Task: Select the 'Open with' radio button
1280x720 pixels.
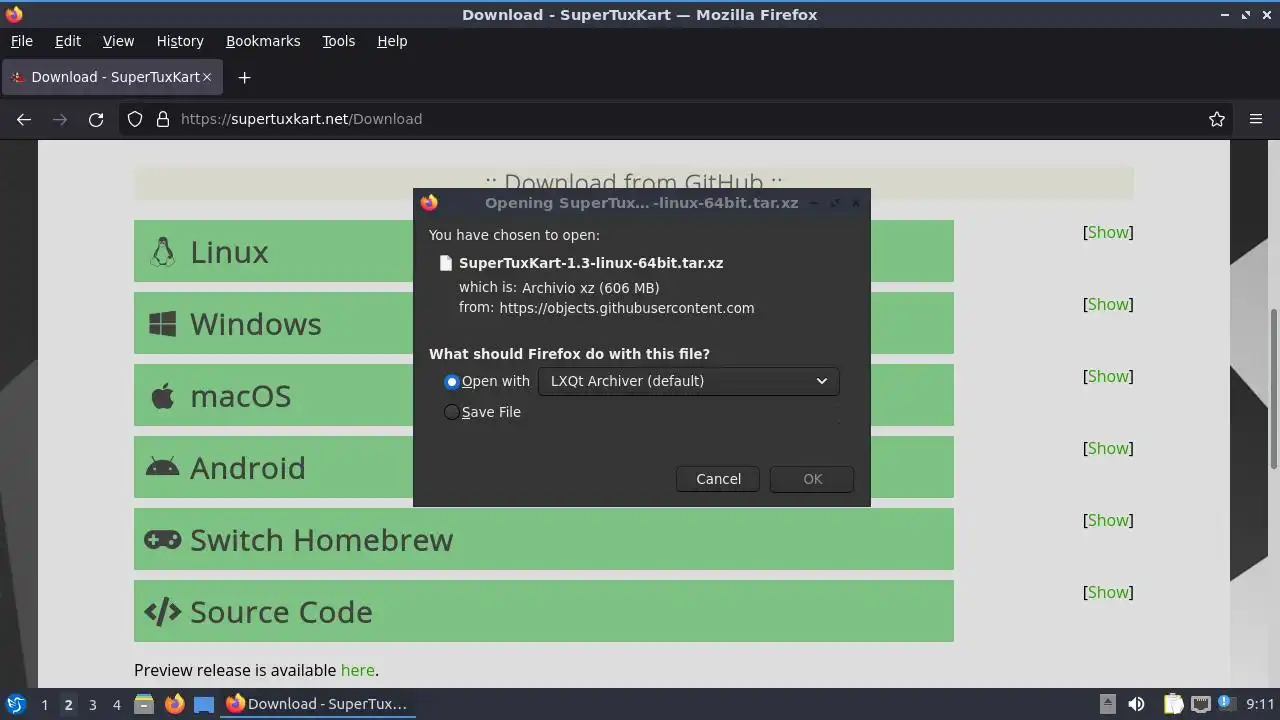Action: click(452, 382)
